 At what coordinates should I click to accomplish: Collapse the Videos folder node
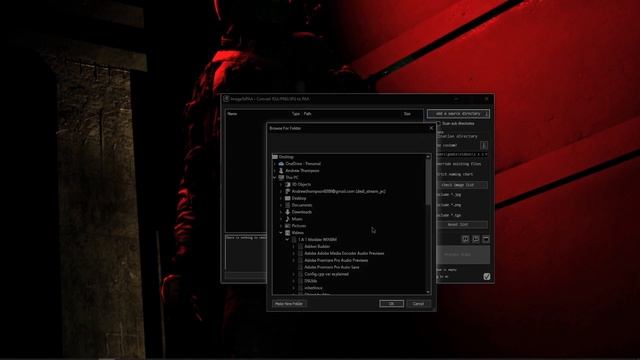coord(281,233)
